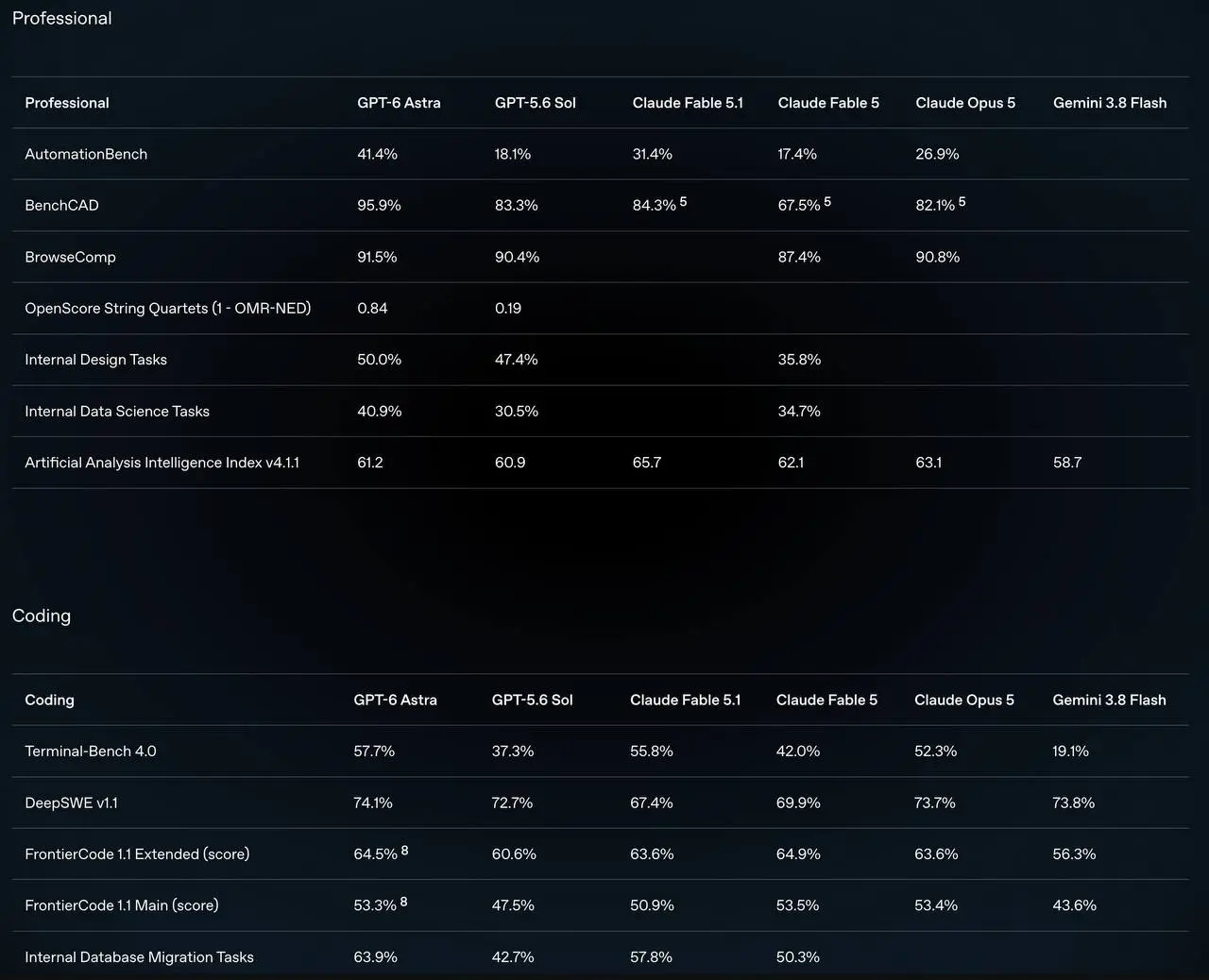Click the 57.7% Terminal-Bench value
1209x980 pixels.
[374, 752]
